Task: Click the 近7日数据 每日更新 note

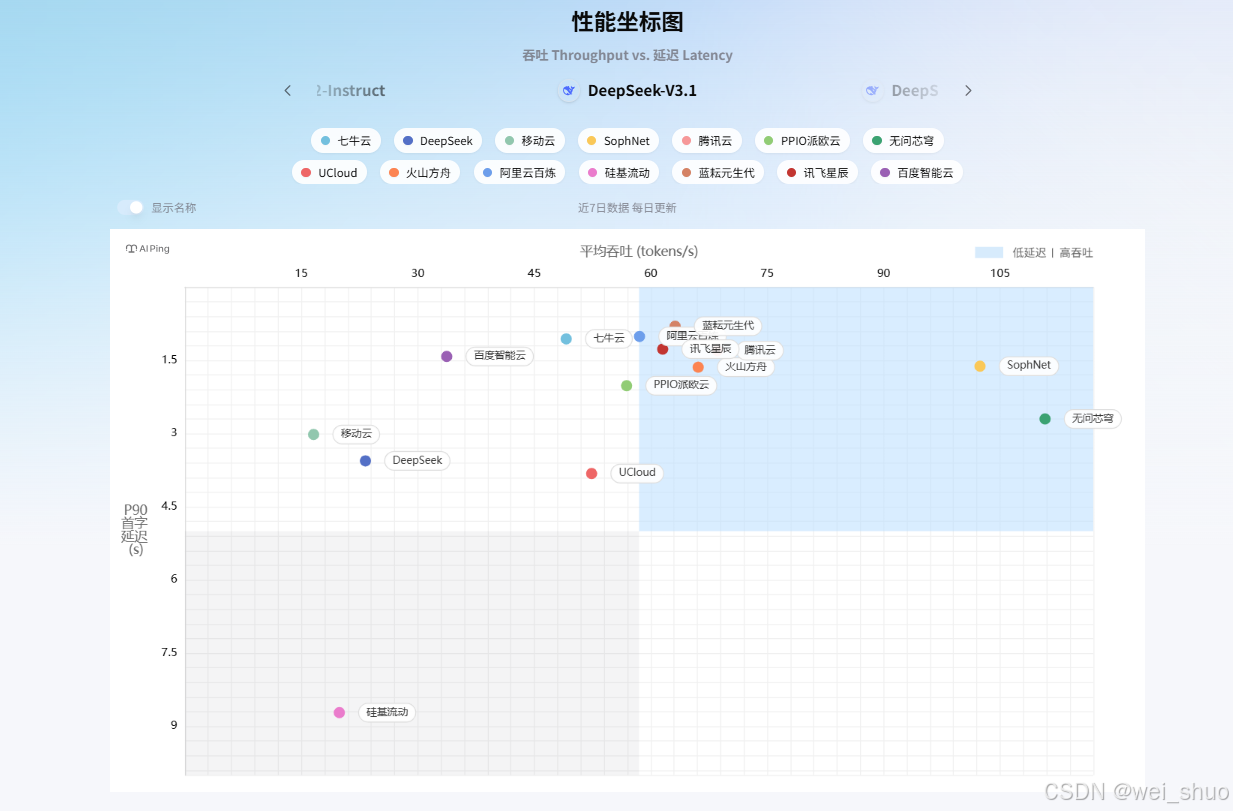Action: coord(627,208)
